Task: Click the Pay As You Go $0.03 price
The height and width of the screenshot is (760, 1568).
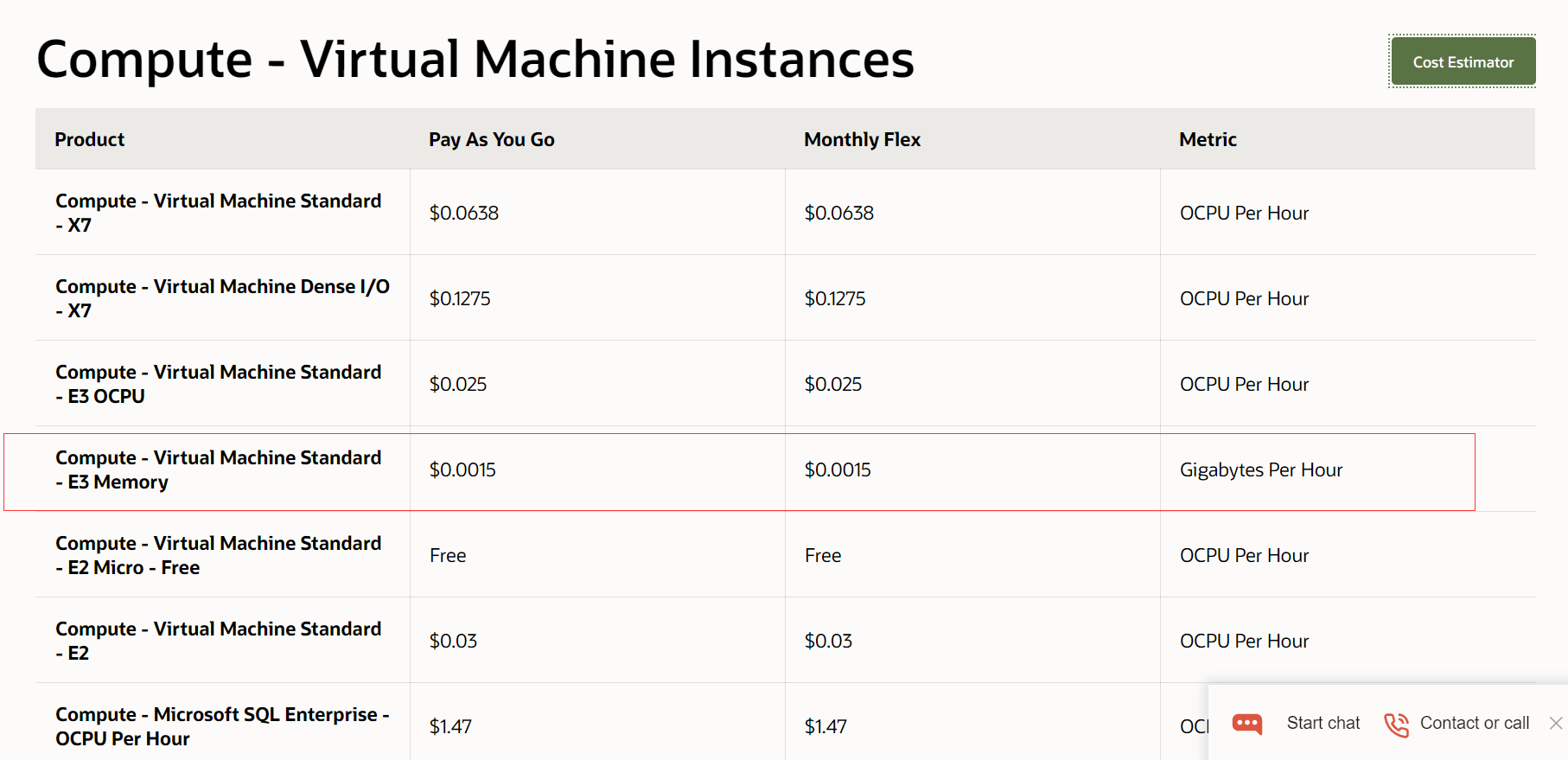Action: 453,641
